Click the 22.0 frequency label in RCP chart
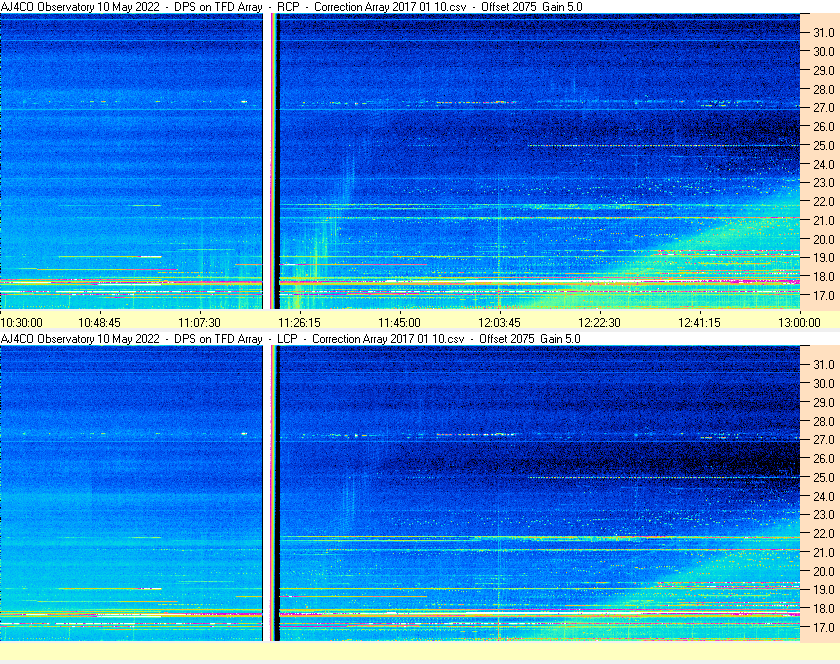 pos(824,202)
